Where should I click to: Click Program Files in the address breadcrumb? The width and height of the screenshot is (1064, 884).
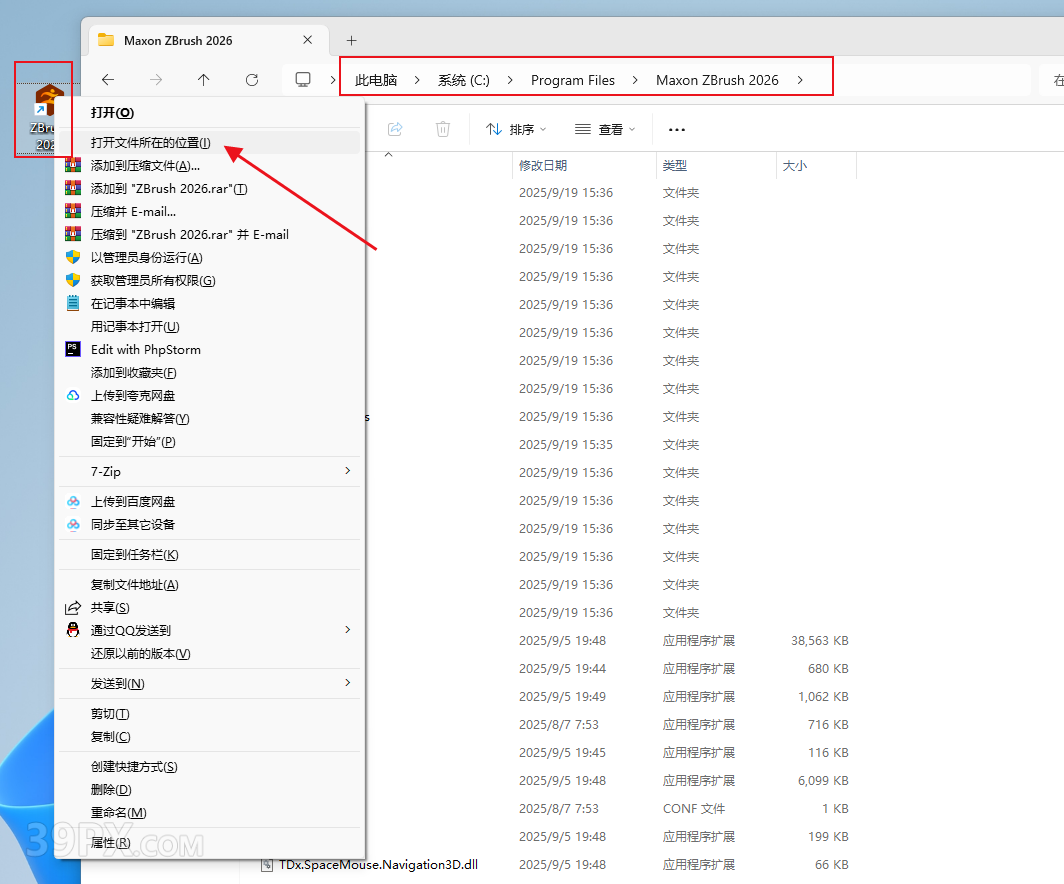pyautogui.click(x=572, y=80)
